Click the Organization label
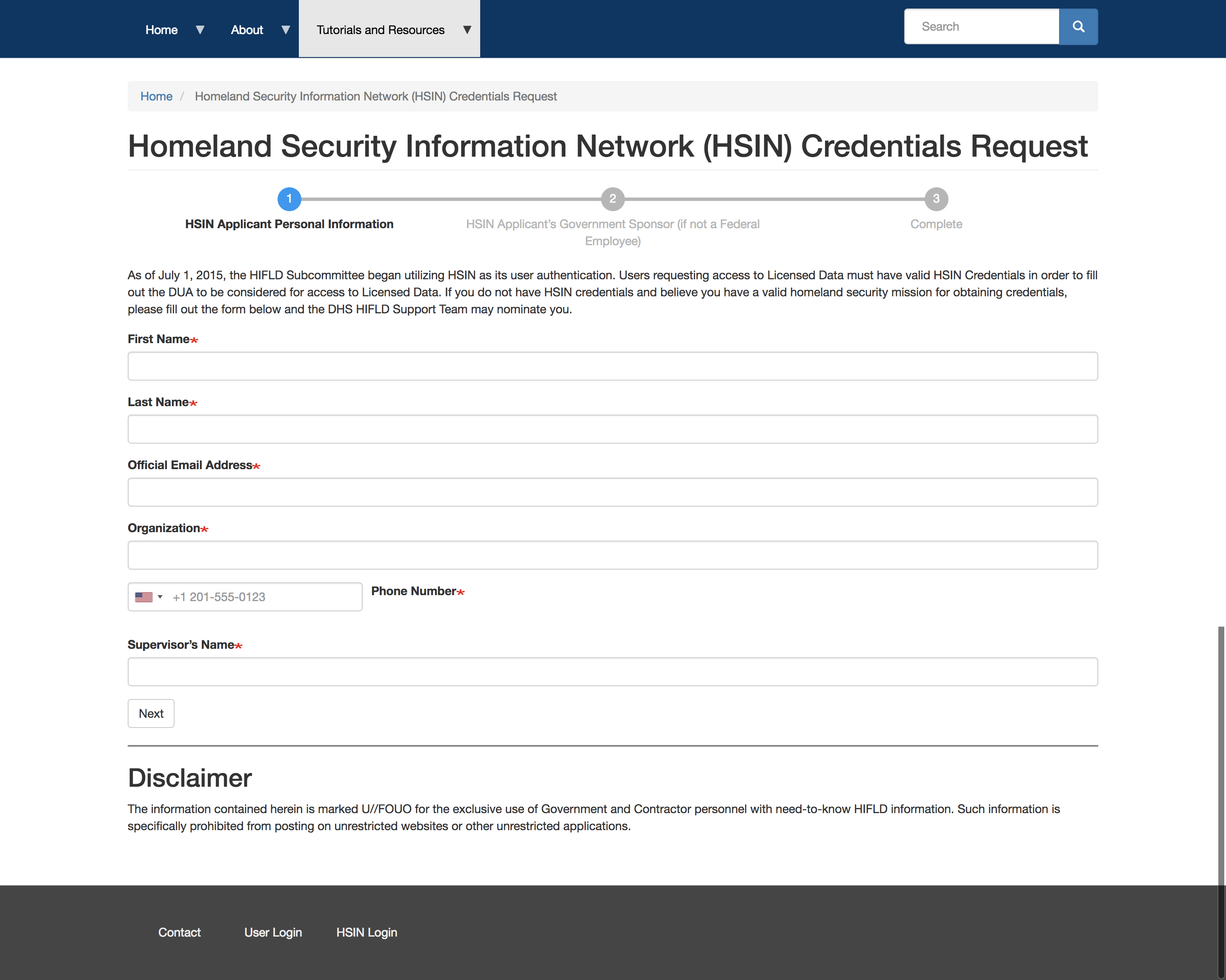This screenshot has width=1226, height=980. pyautogui.click(x=168, y=528)
